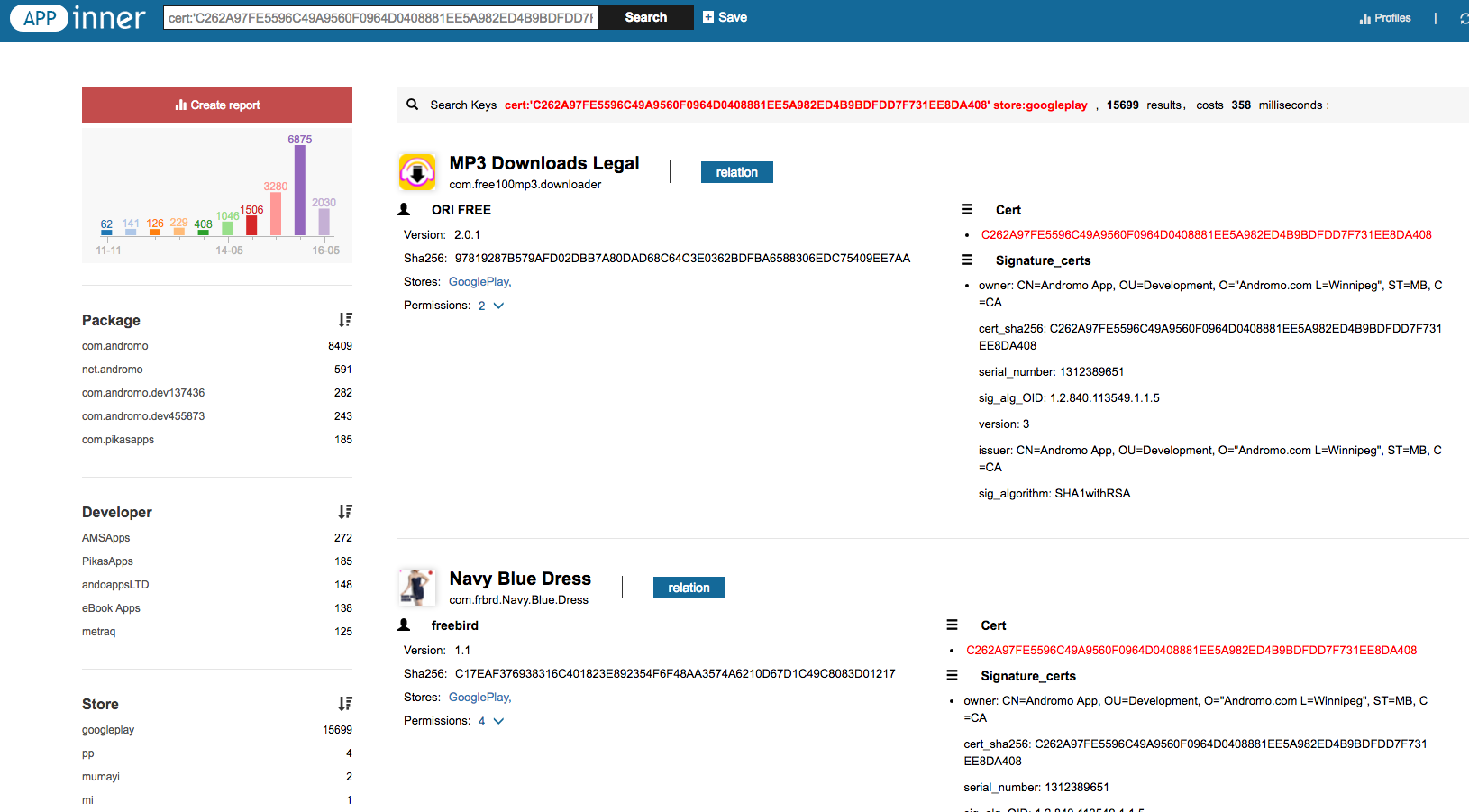1469x812 pixels.
Task: Click the developer person icon next to freebird
Action: tap(404, 625)
